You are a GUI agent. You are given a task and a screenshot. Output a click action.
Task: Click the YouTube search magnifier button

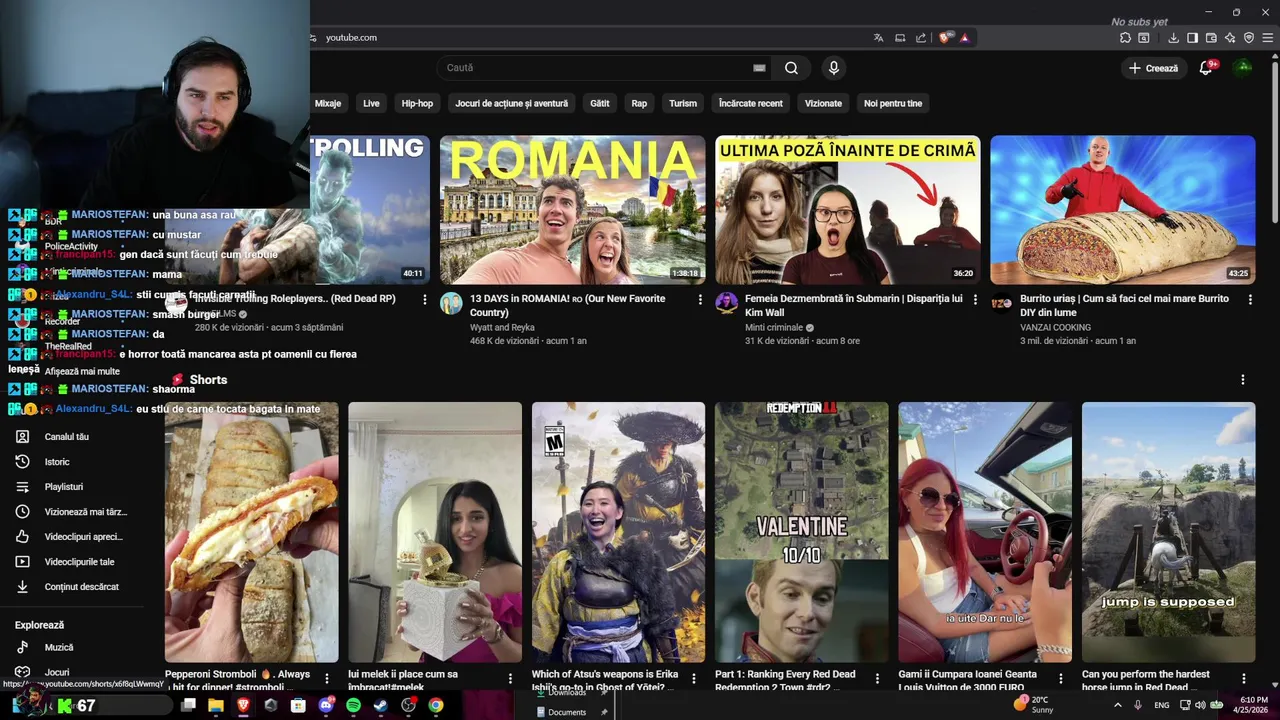tap(791, 68)
